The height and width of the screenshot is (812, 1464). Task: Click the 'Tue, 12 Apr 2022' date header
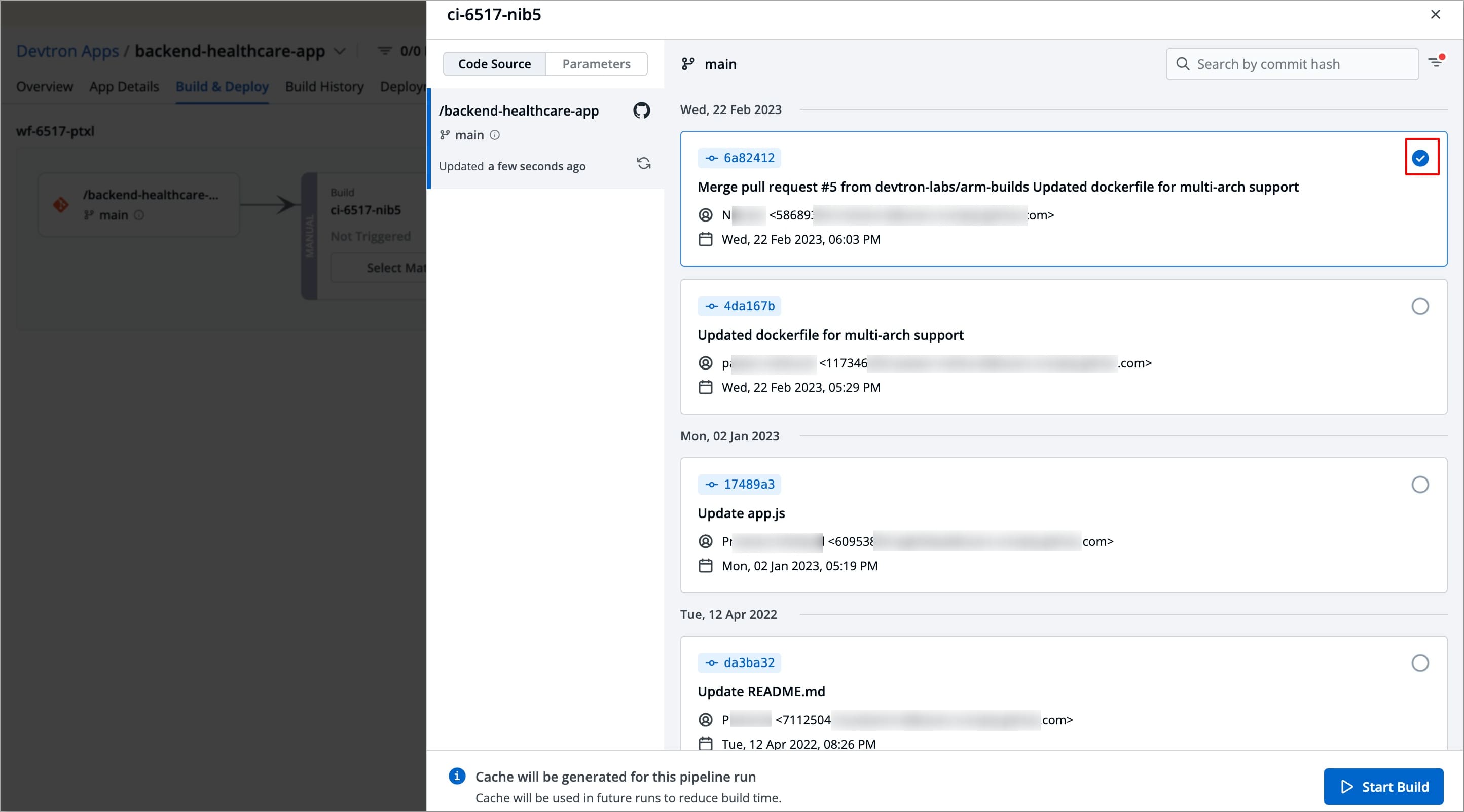(728, 614)
